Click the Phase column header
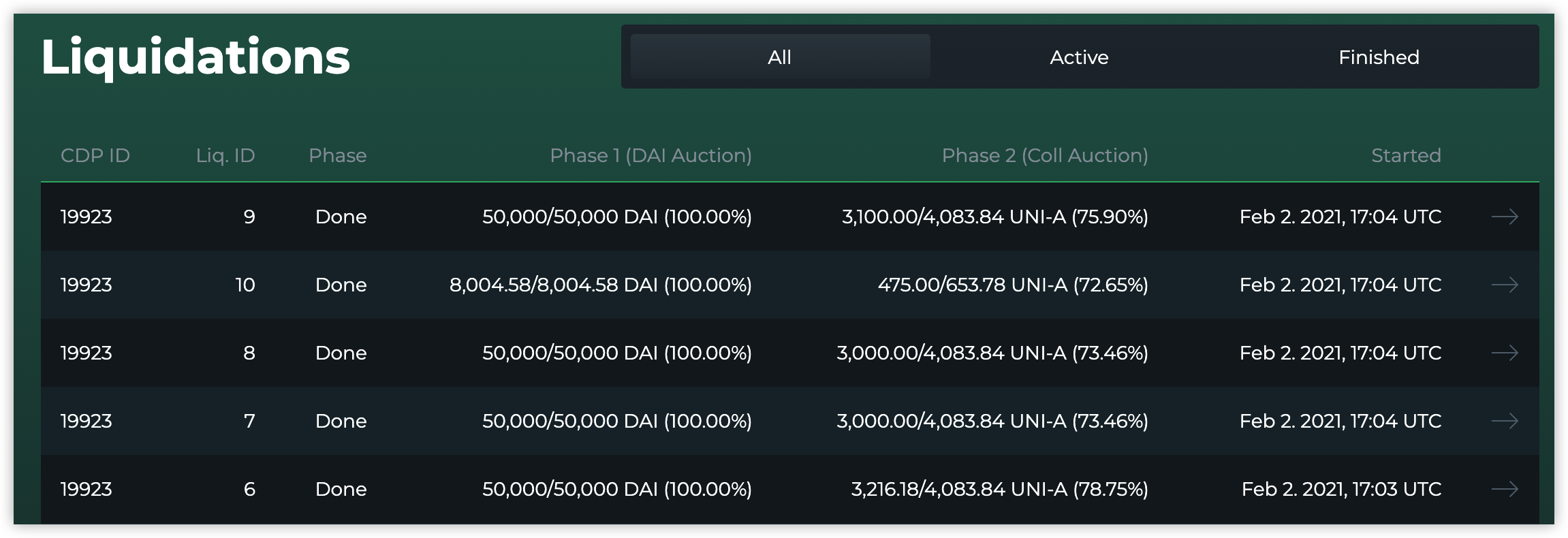This screenshot has height=538, width=1568. click(x=337, y=155)
